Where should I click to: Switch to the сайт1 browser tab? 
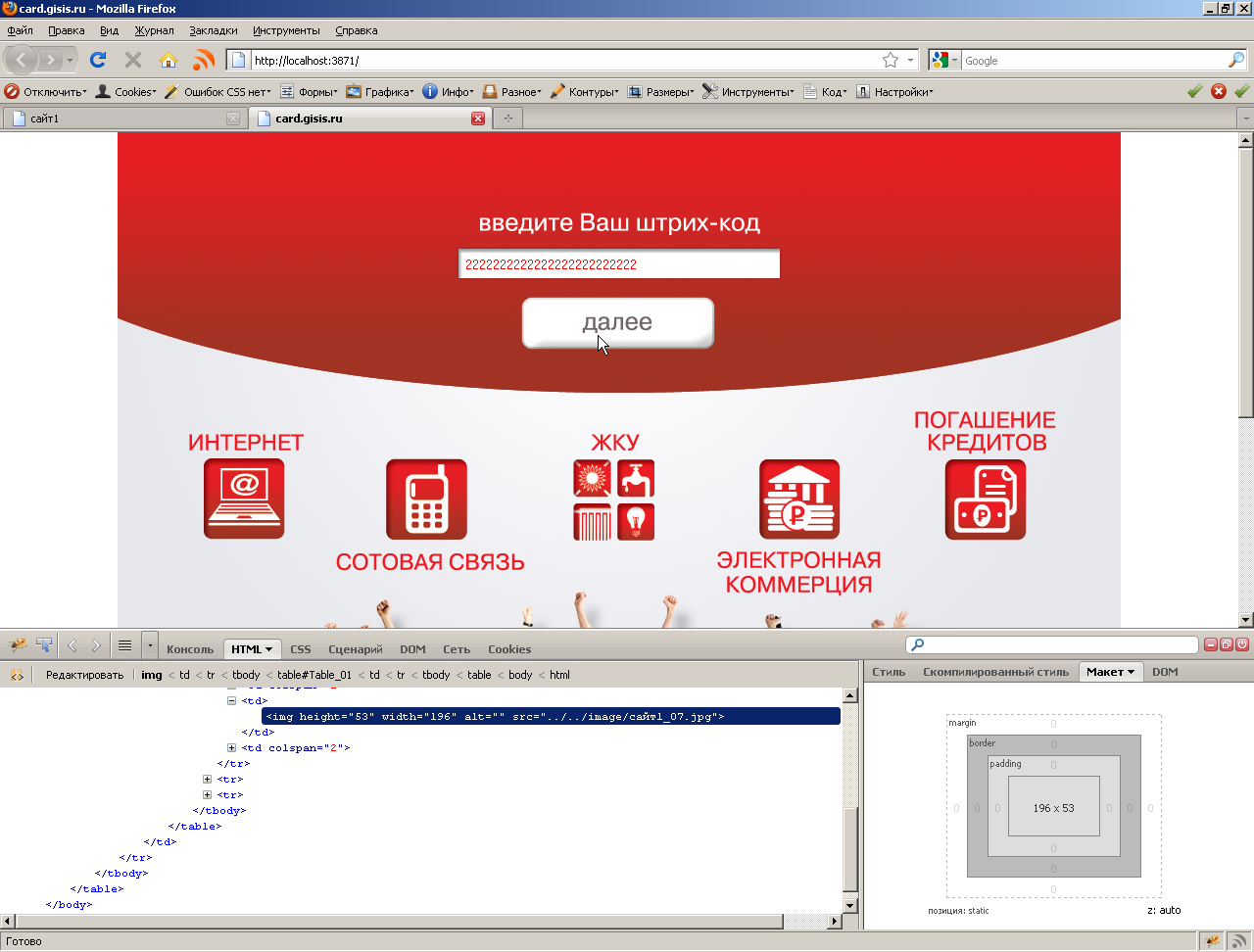[x=123, y=119]
